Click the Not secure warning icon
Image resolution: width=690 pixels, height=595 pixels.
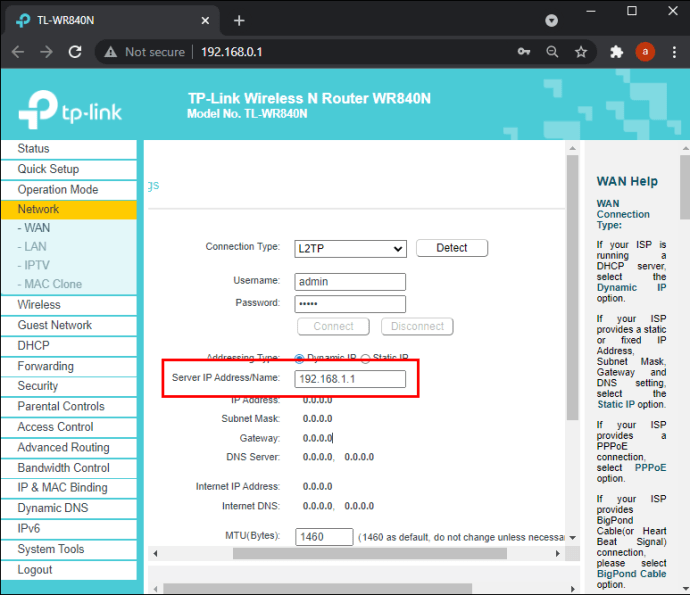pos(110,52)
